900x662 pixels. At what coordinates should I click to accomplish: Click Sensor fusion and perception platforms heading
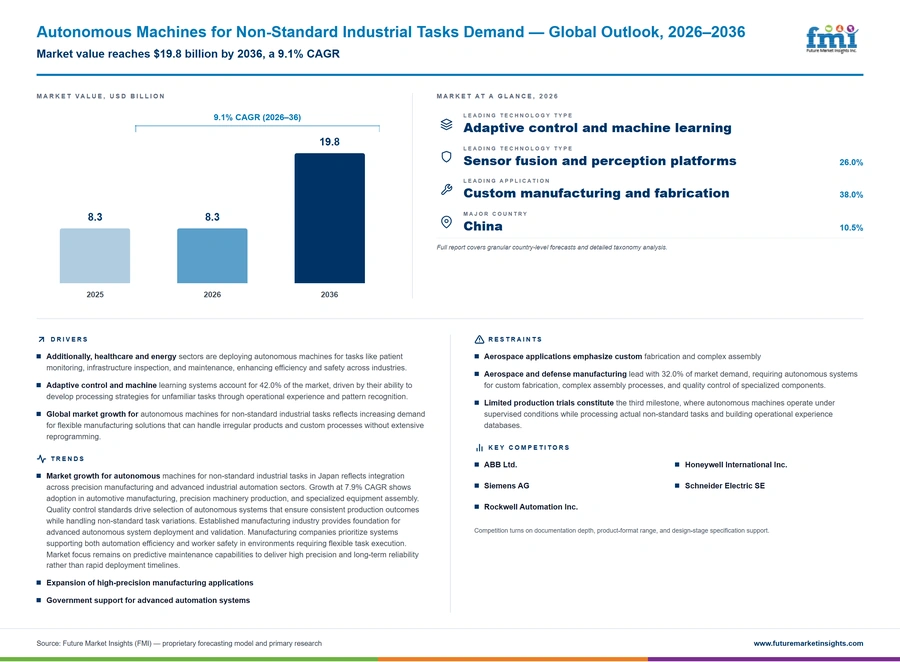pos(600,161)
